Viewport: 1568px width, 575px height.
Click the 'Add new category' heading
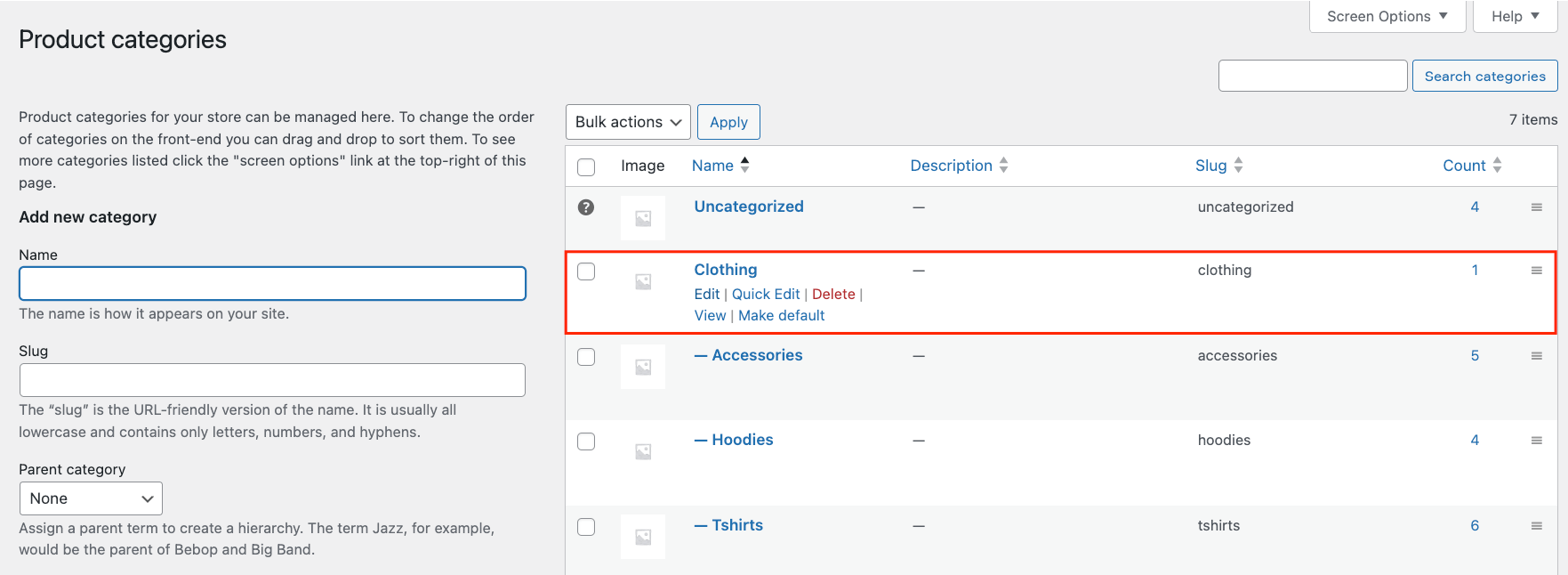pyautogui.click(x=87, y=217)
